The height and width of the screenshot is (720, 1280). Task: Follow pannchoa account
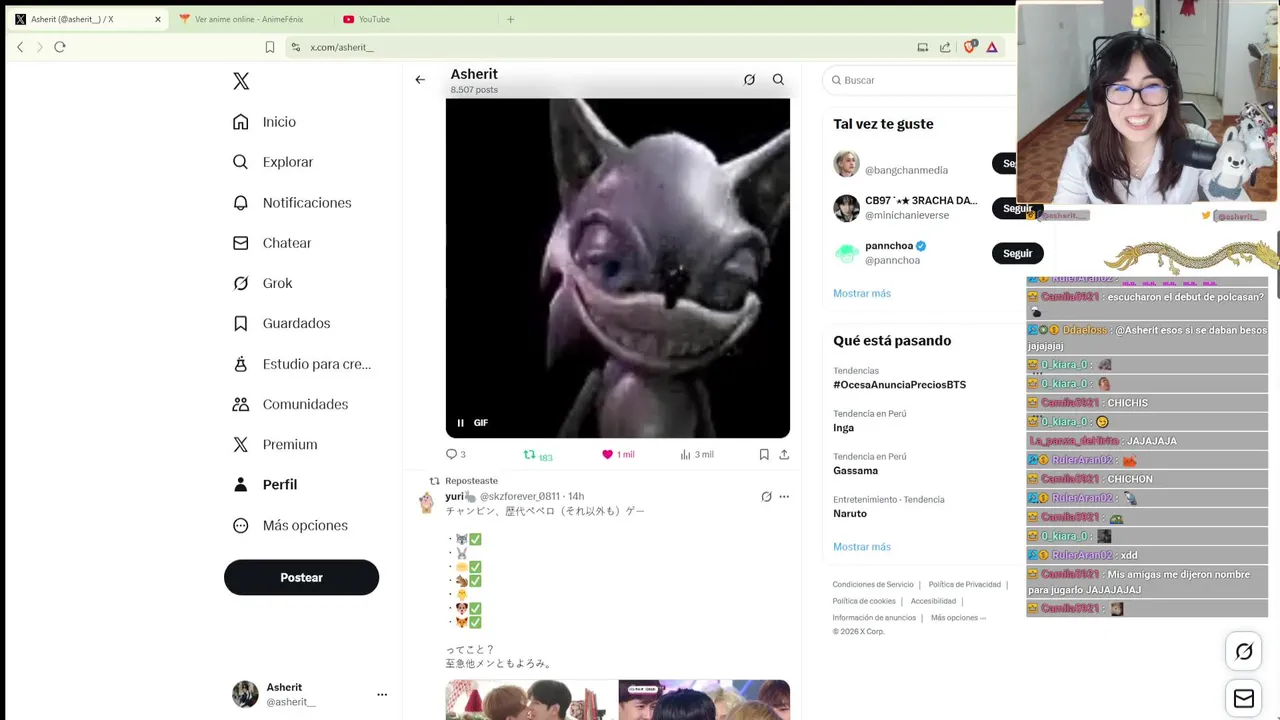point(1017,253)
